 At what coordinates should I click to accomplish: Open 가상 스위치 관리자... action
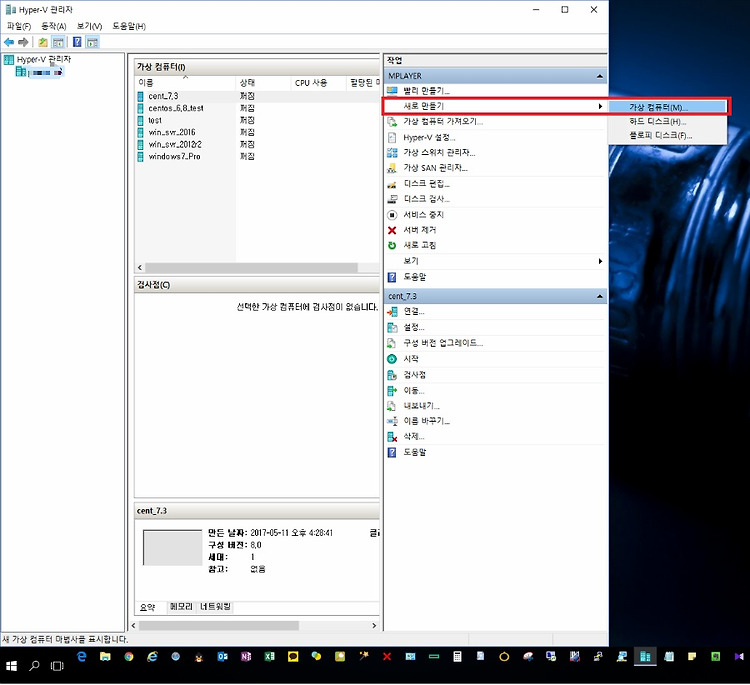click(x=439, y=153)
